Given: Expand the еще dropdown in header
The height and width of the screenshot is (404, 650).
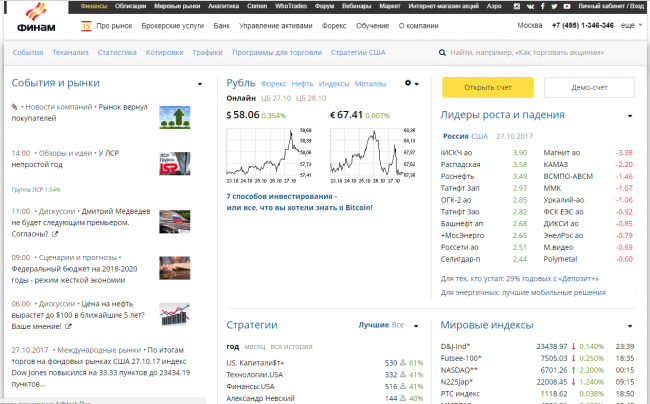Looking at the screenshot, I should tap(630, 24).
